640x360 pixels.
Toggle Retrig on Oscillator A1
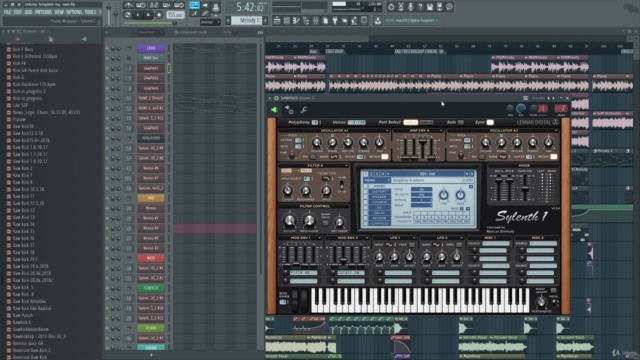(x=384, y=157)
